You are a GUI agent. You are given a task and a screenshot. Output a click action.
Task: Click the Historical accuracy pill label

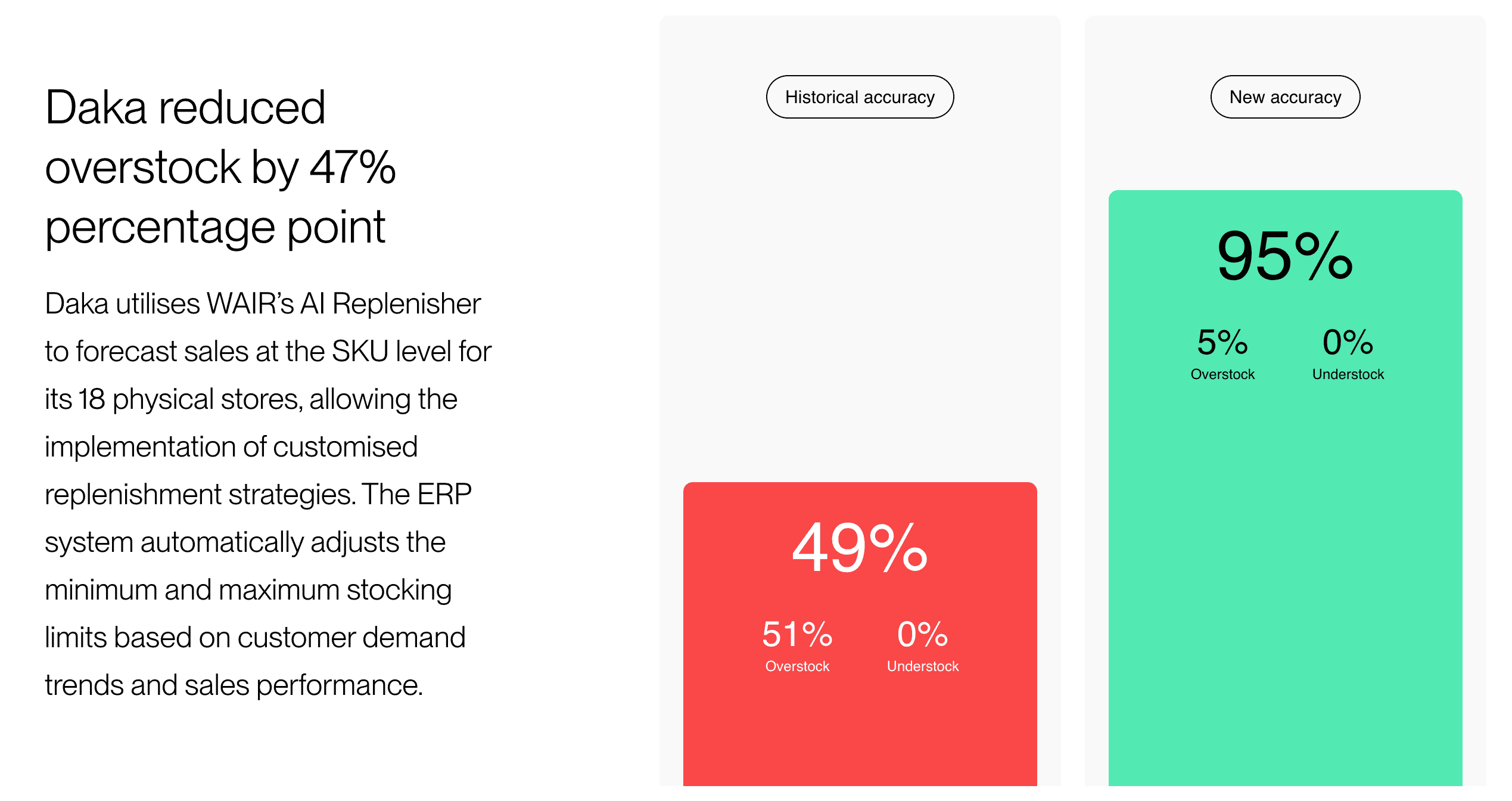point(859,97)
